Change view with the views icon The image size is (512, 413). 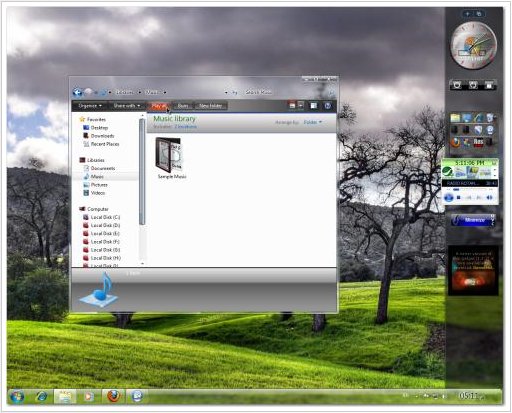292,106
